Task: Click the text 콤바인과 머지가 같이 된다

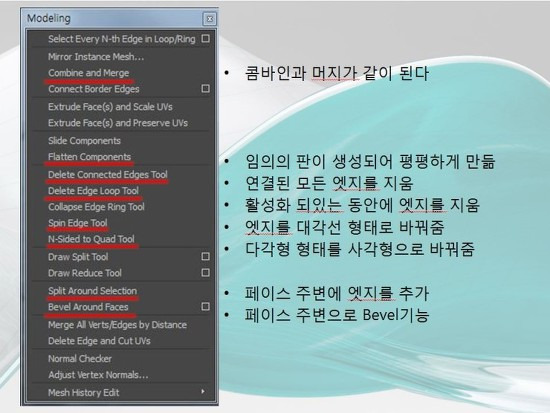Action: click(337, 73)
